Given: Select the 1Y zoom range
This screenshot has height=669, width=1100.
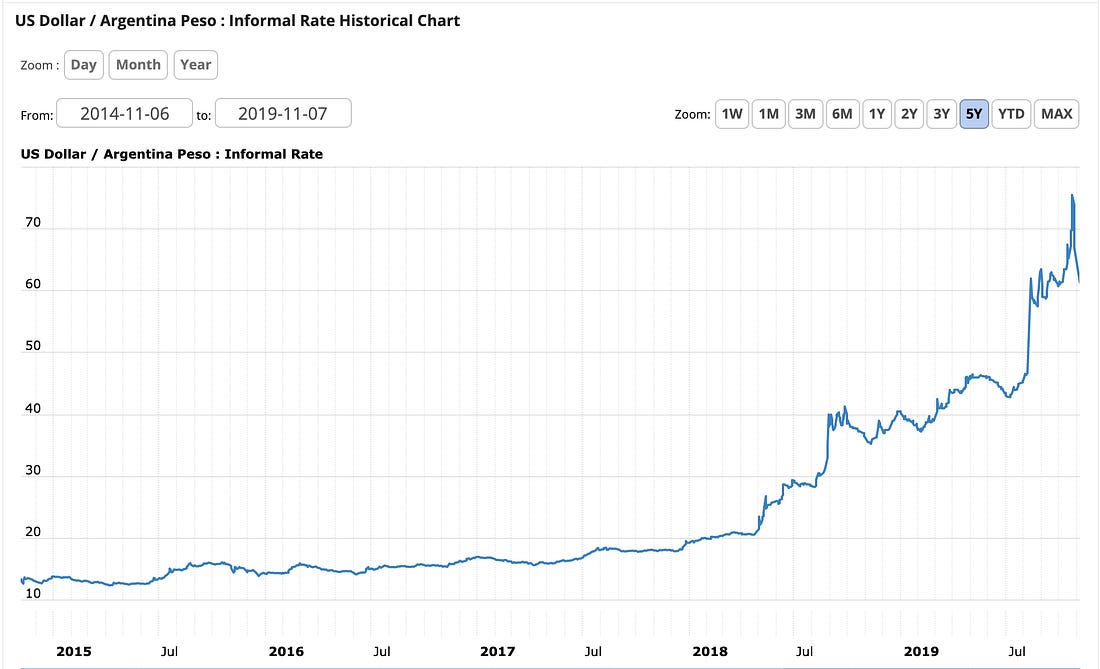Looking at the screenshot, I should coord(877,114).
